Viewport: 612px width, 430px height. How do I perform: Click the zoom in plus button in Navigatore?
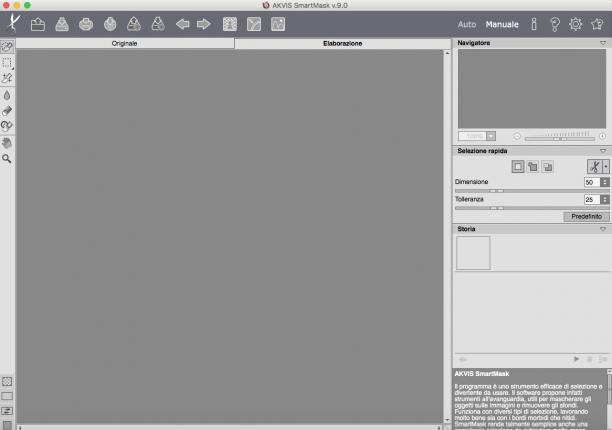[x=602, y=136]
